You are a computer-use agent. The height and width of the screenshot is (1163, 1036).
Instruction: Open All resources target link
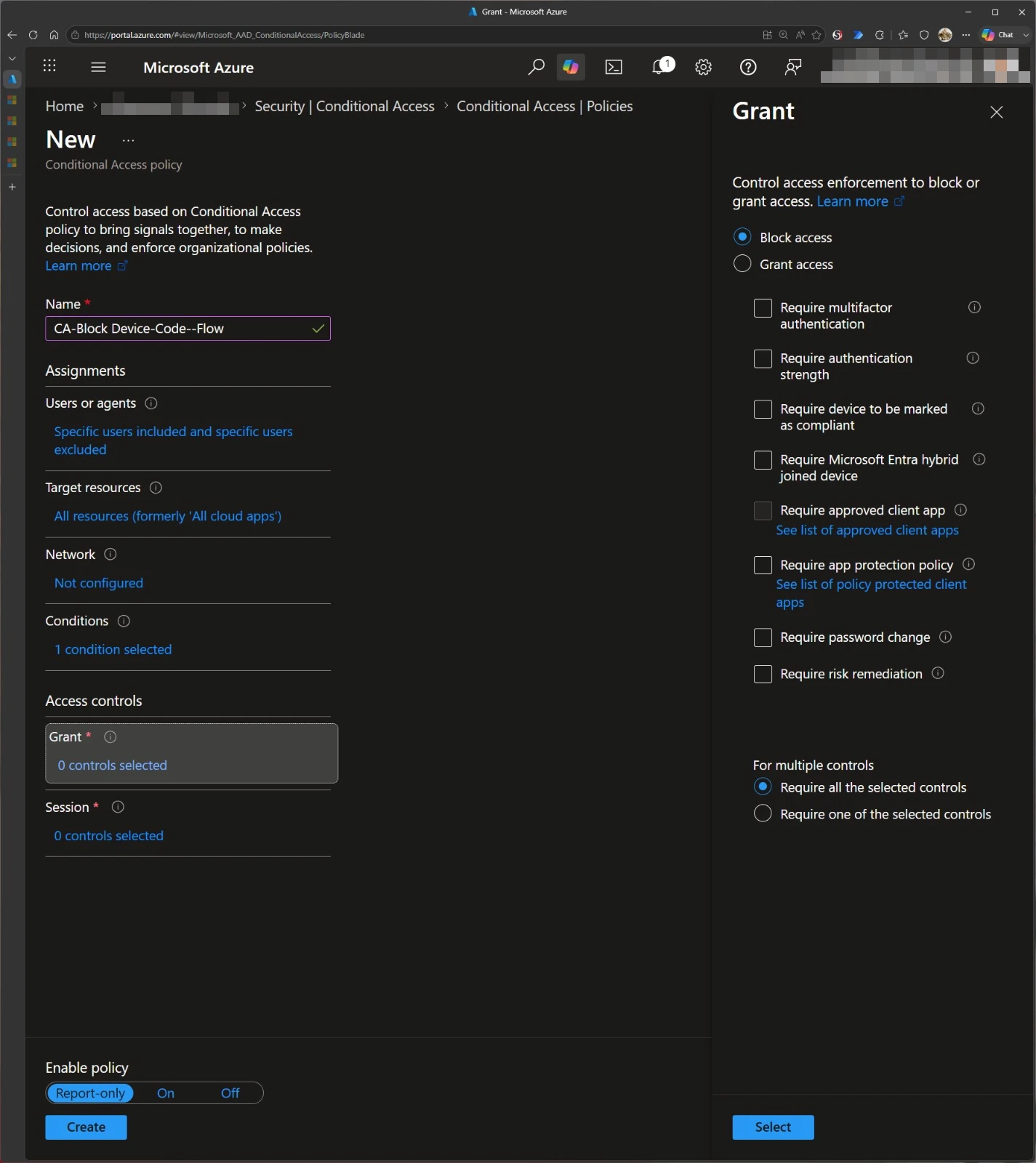(168, 516)
